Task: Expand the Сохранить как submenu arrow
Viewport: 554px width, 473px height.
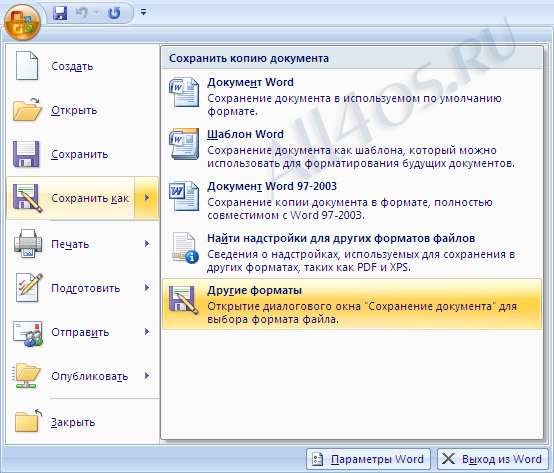Action: tap(147, 198)
